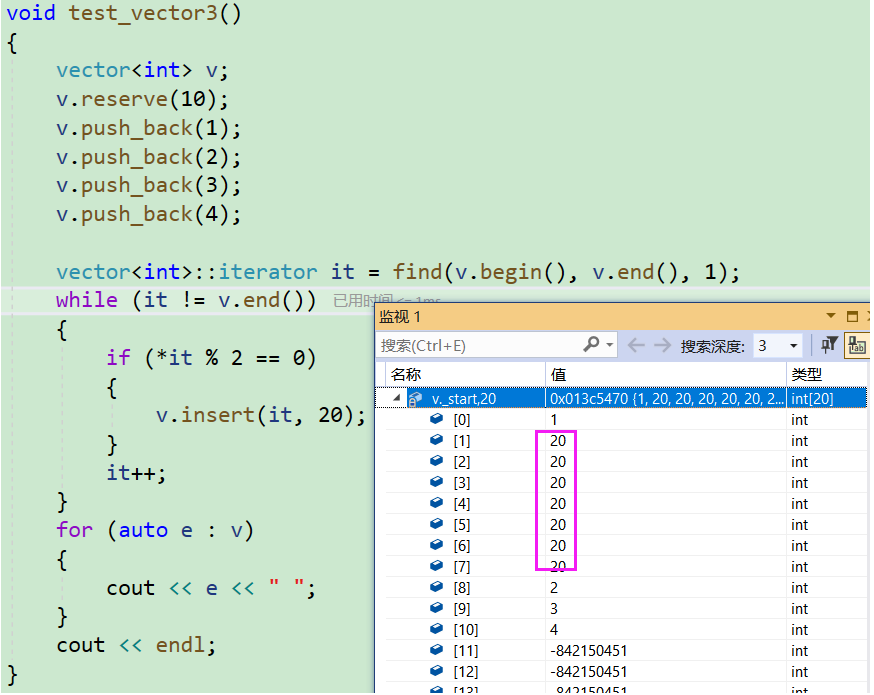
Task: Select the [1] element row icon
Action: [x=436, y=440]
